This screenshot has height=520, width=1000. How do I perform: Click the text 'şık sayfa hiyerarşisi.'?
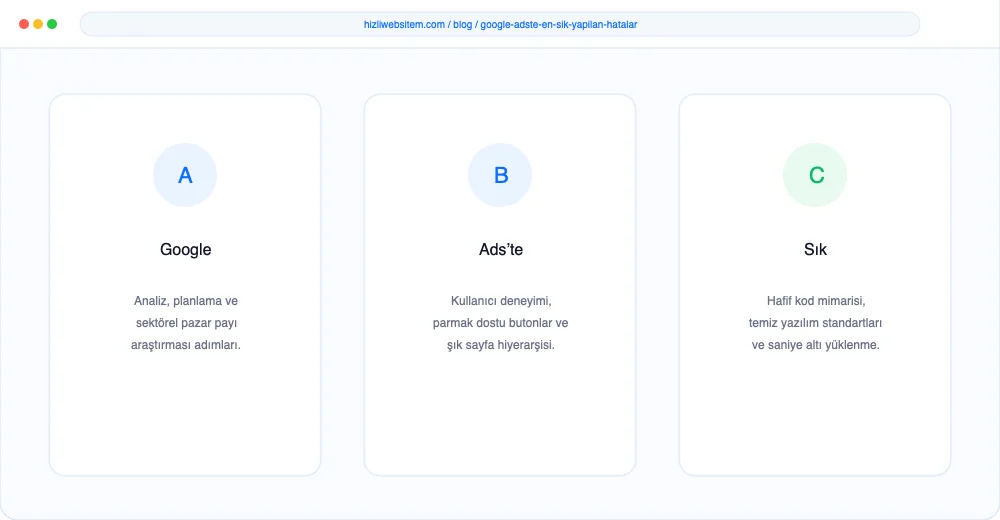tap(501, 345)
